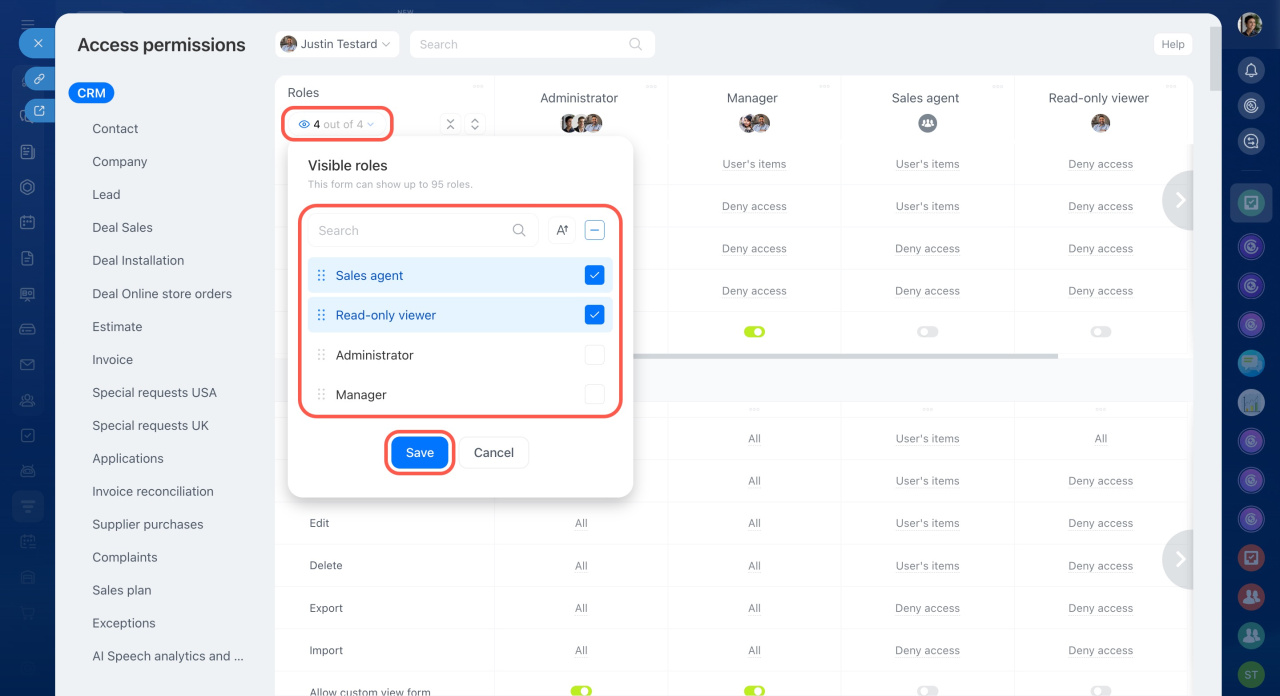Select Deal Sales in the sidebar
The image size is (1280, 696).
[122, 227]
